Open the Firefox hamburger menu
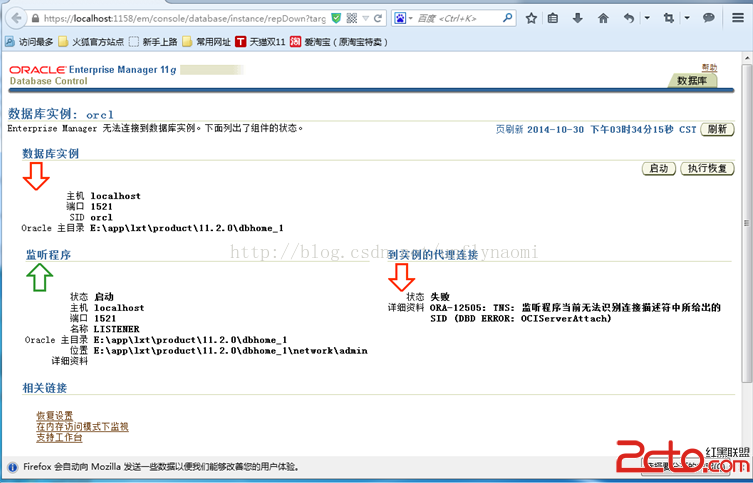Viewport: 753px width, 483px height. (x=738, y=18)
